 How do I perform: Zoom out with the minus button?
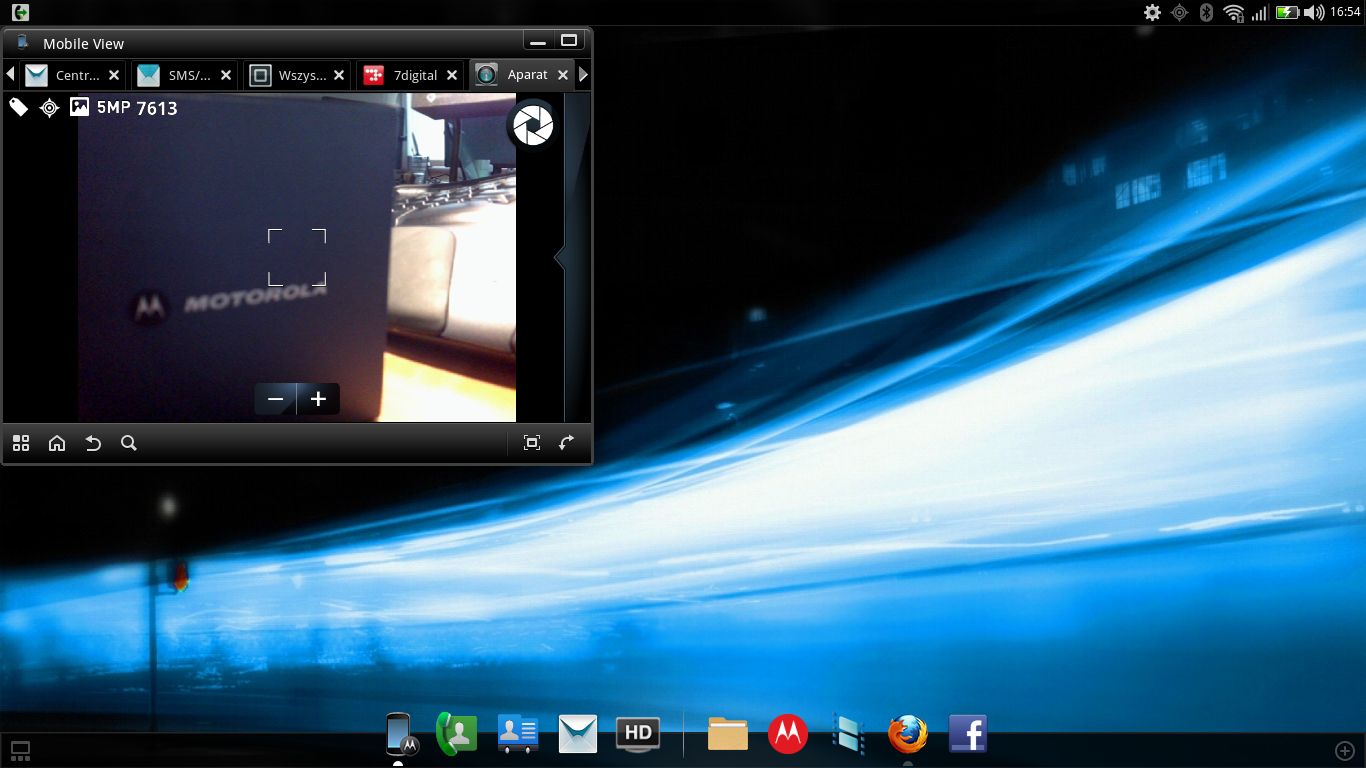coord(276,399)
